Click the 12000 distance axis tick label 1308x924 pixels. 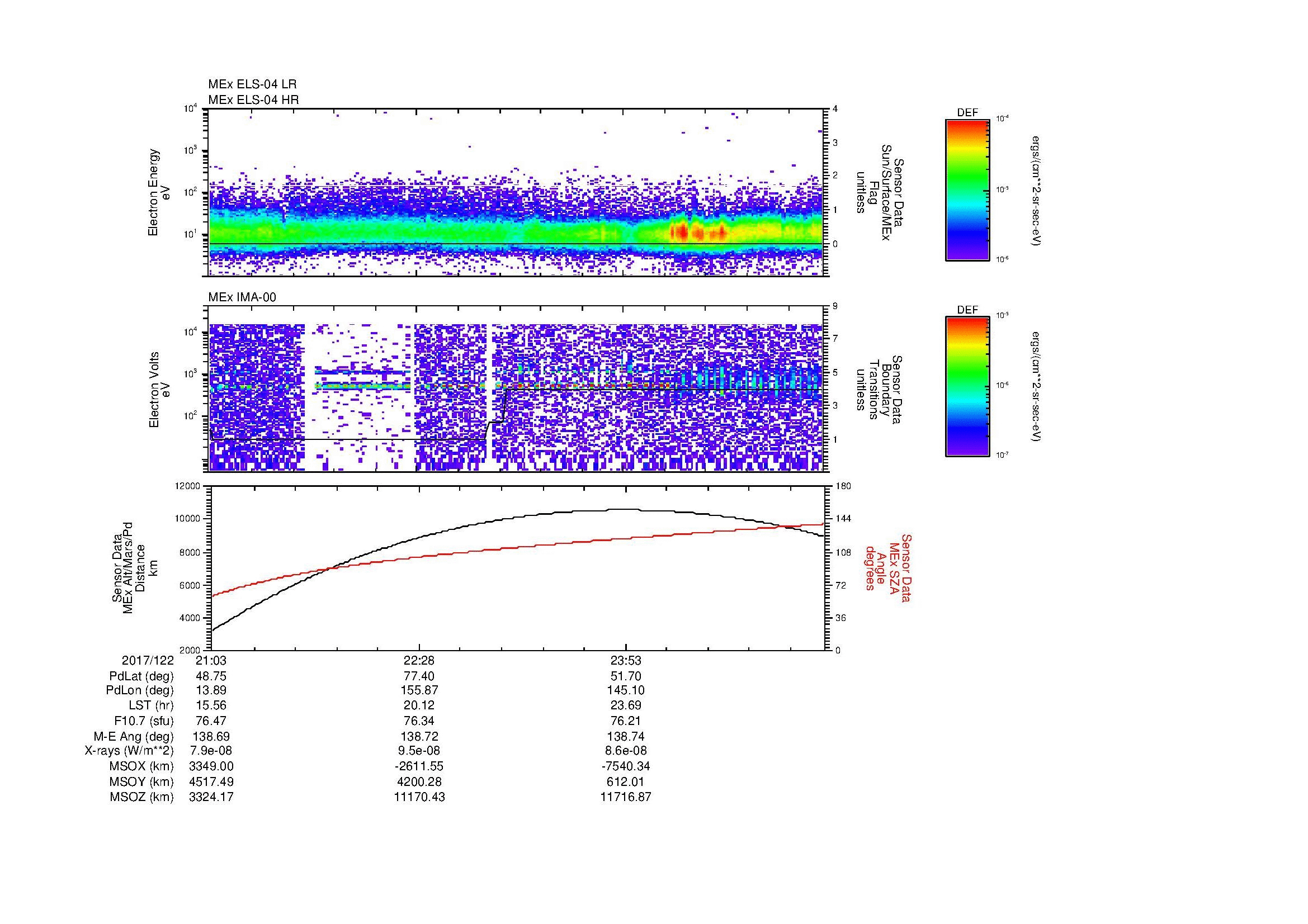(x=188, y=486)
